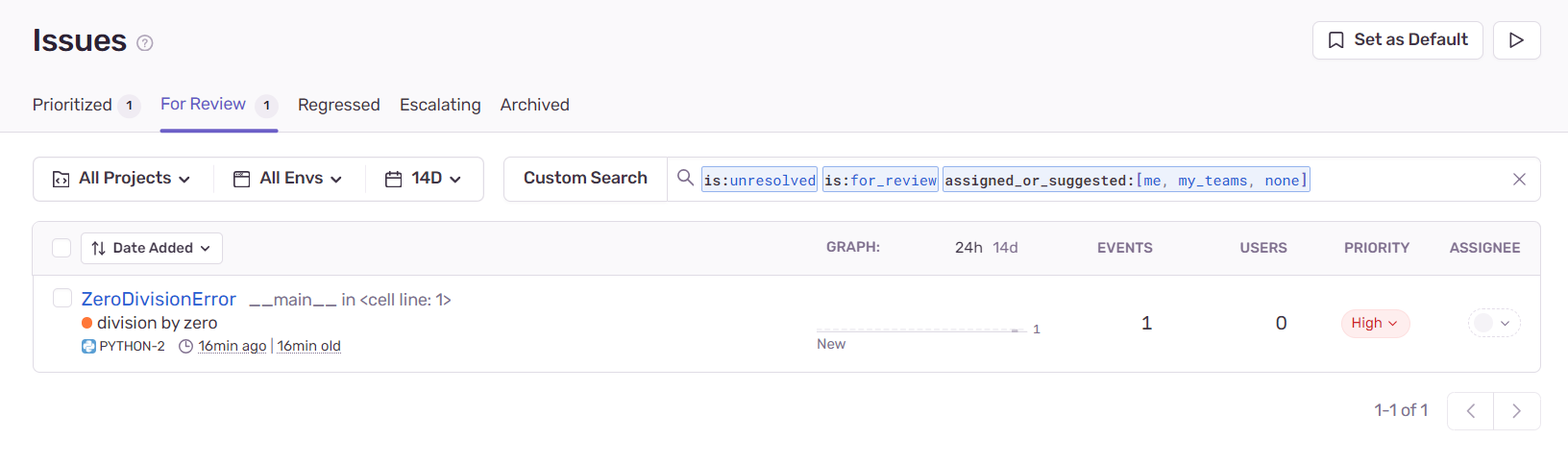Open the 14D date range selector

[x=424, y=179]
